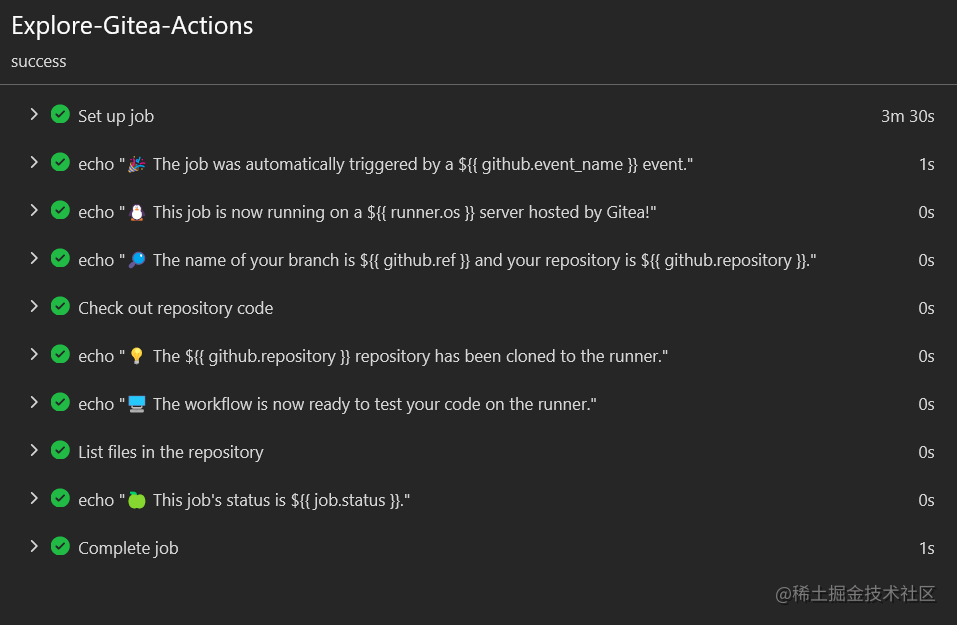Click green success icon for Set up job
The image size is (957, 625).
pos(60,114)
